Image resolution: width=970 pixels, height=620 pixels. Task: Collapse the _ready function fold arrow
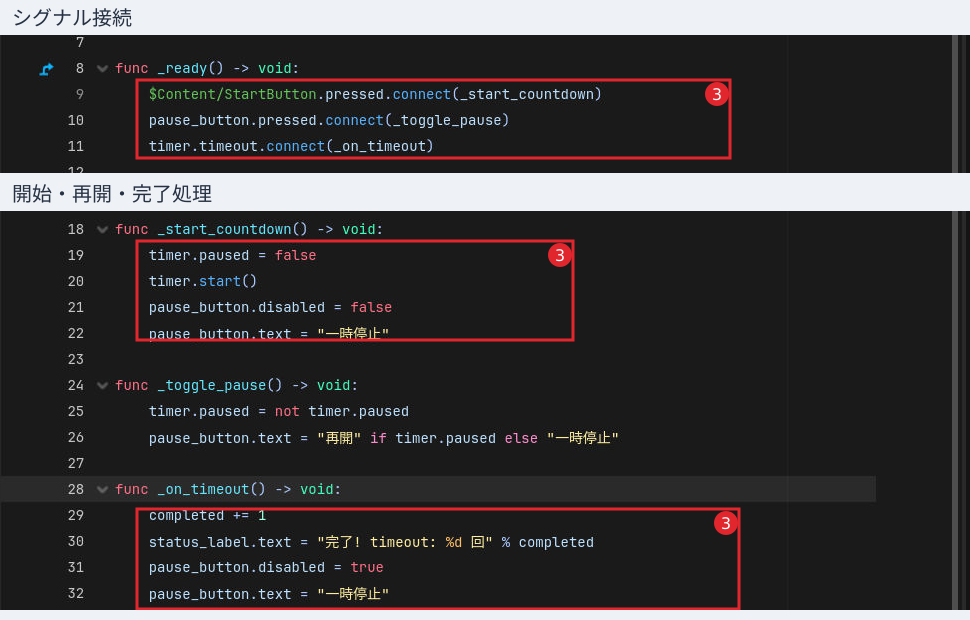coord(102,69)
